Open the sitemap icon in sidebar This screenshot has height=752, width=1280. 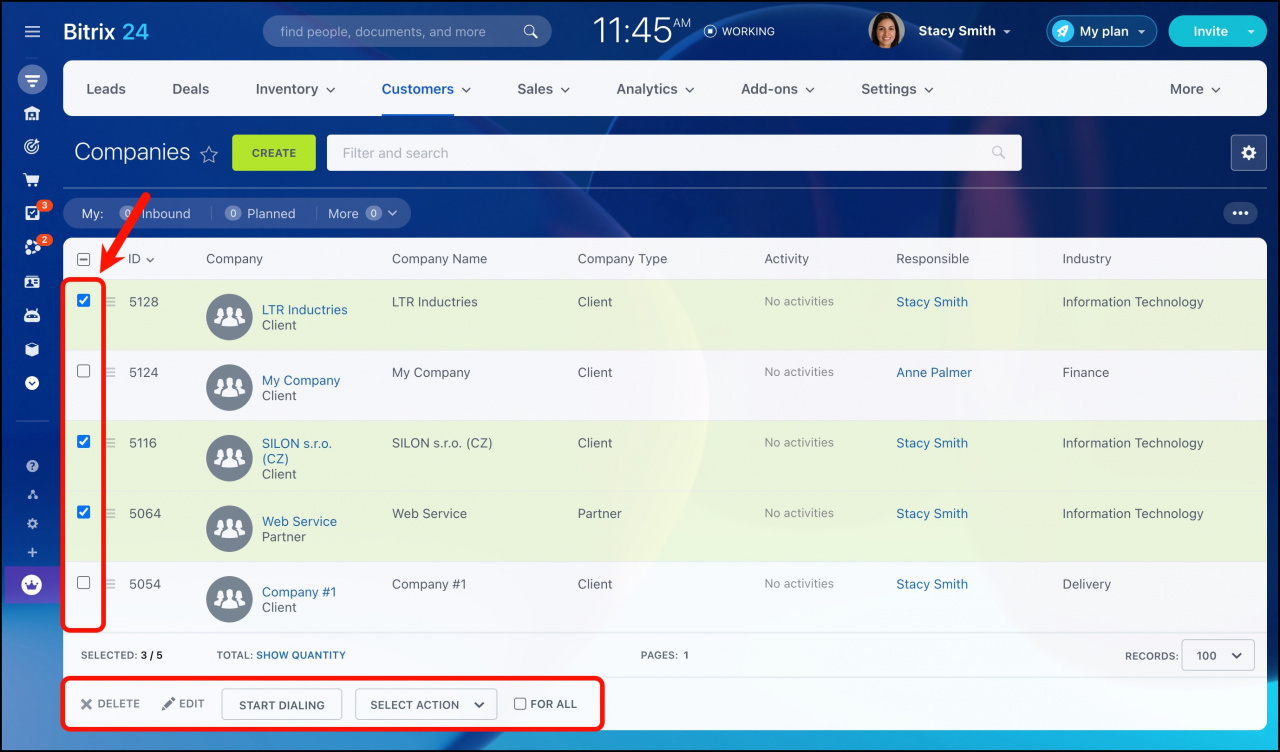tap(32, 494)
